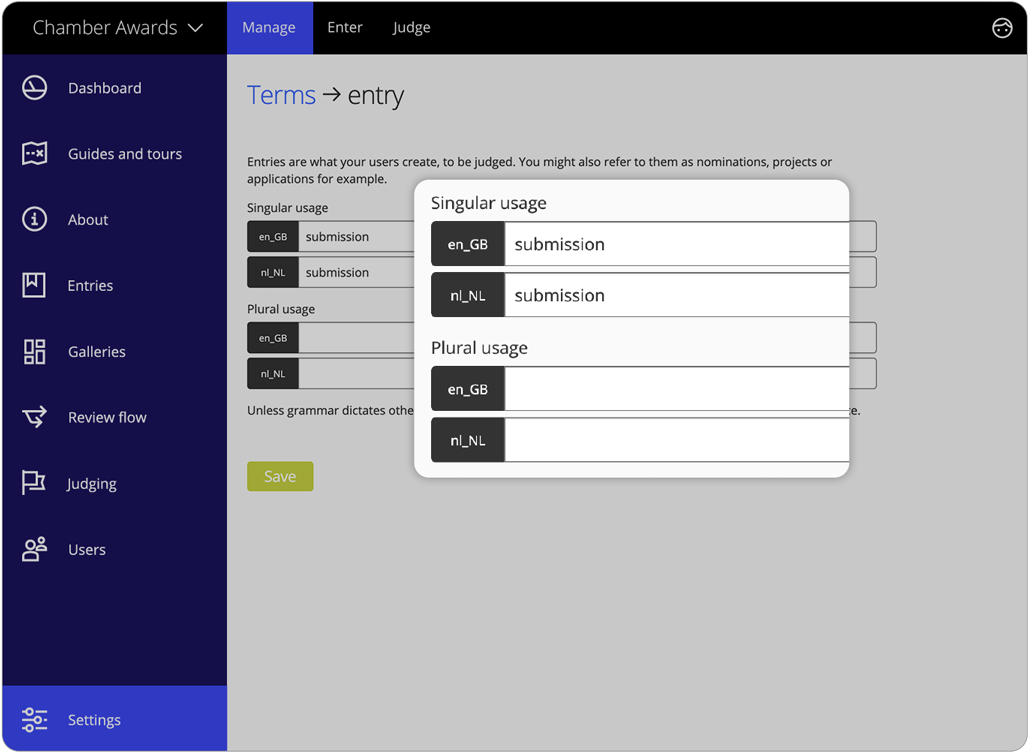Open the user account face icon top right
Screen dimensions: 1028x755
tap(1002, 27)
